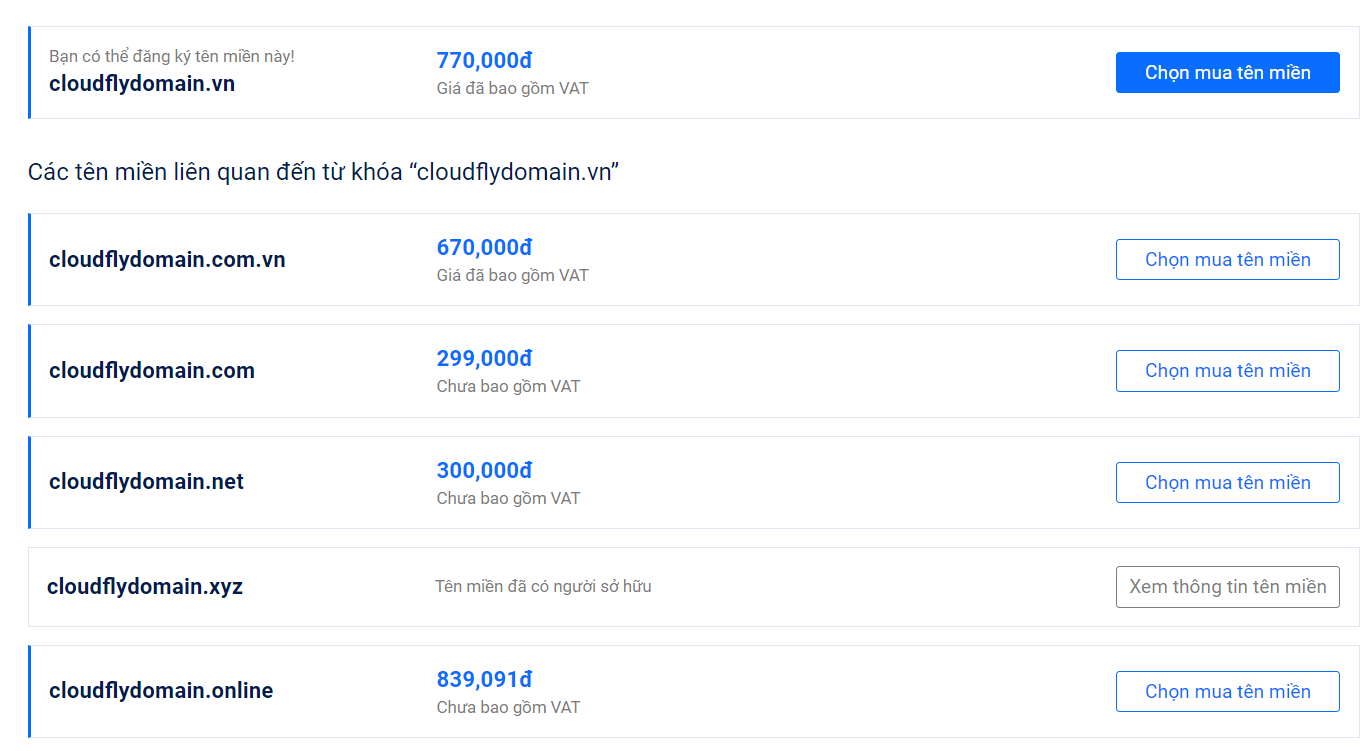1369x751 pixels.
Task: Click the related domains heading for cloudflydomain.vn
Action: [324, 172]
